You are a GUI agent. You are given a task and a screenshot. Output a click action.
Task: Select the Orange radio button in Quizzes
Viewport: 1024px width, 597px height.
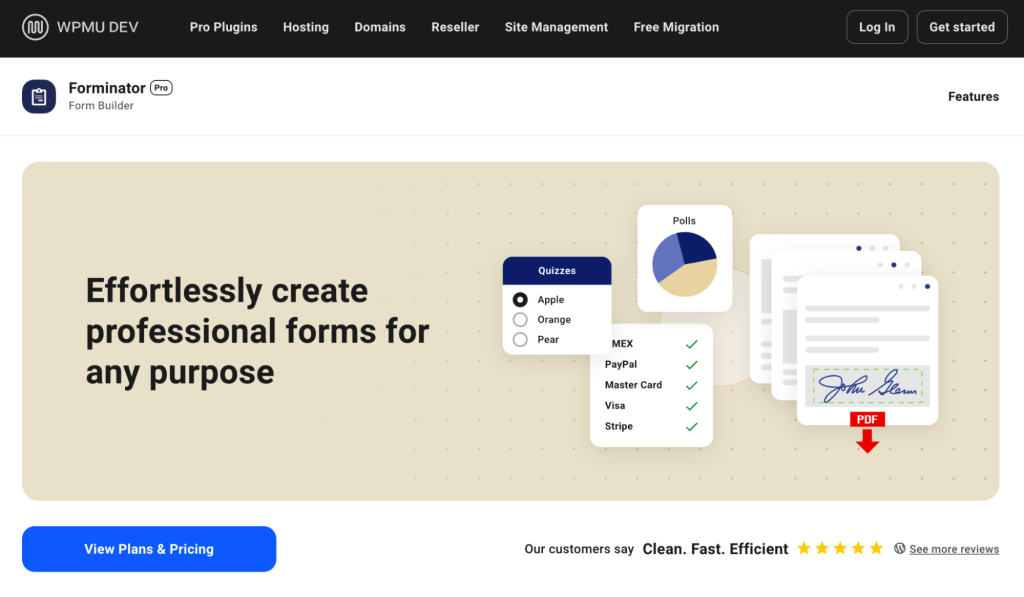click(521, 319)
